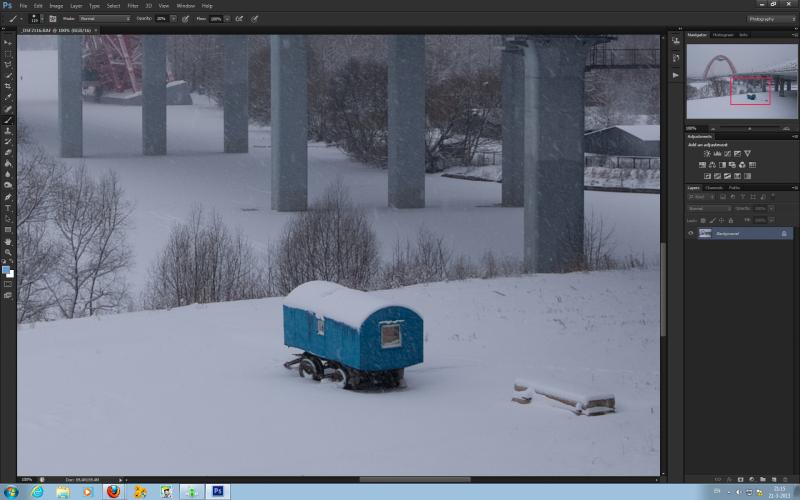Toggle pressure for opacity button
The height and width of the screenshot is (500, 800).
click(x=186, y=19)
